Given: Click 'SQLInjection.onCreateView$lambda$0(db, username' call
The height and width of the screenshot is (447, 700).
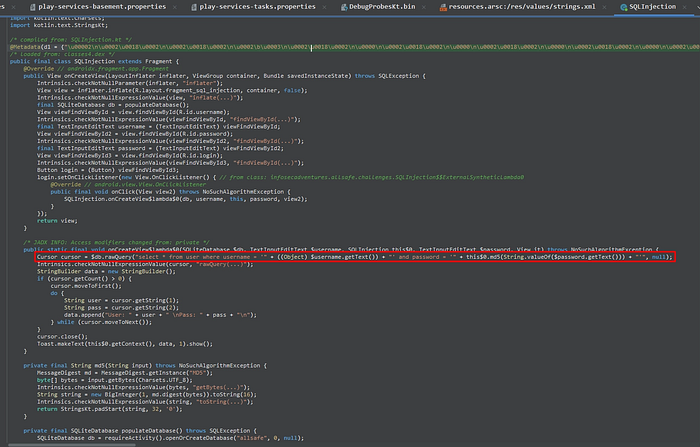Looking at the screenshot, I should (185, 199).
